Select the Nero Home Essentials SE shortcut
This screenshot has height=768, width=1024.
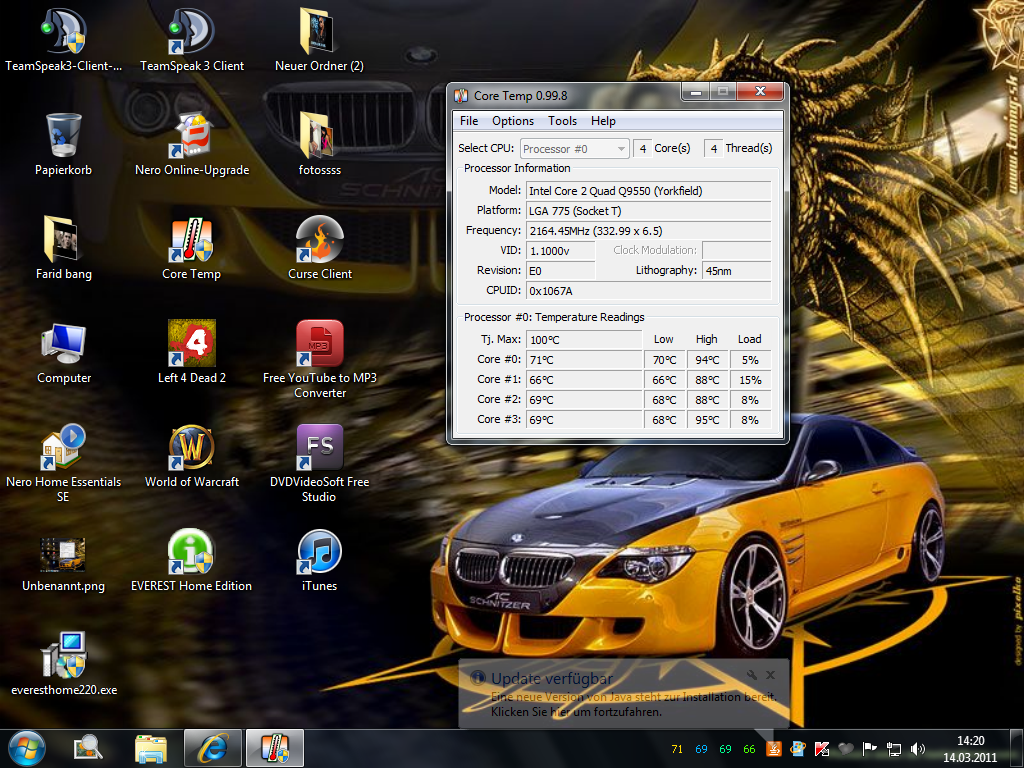click(x=63, y=463)
